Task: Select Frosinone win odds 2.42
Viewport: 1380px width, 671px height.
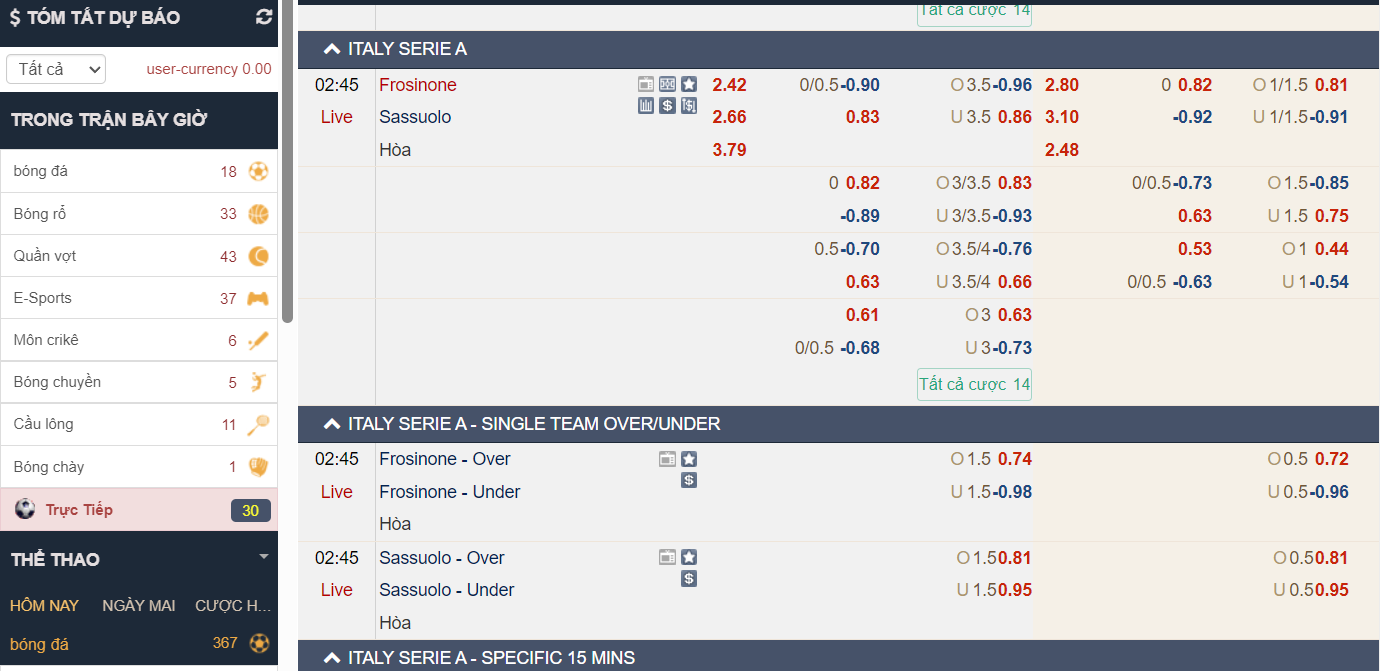Action: click(729, 85)
